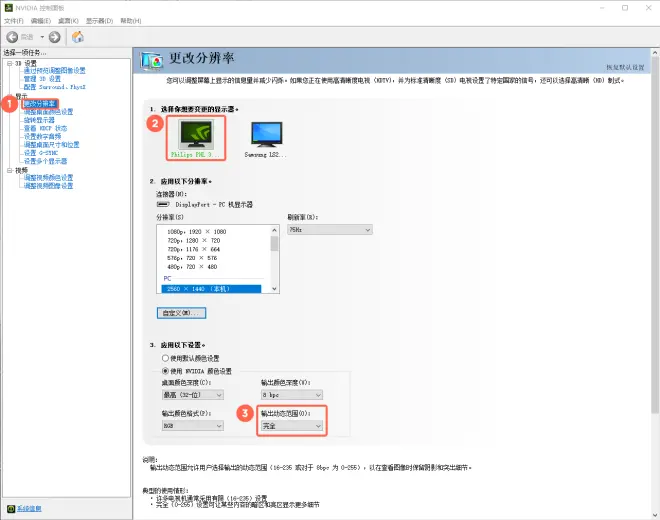Select 2560 × 1440 (本机) resolution
Image resolution: width=660 pixels, height=520 pixels.
click(x=211, y=289)
